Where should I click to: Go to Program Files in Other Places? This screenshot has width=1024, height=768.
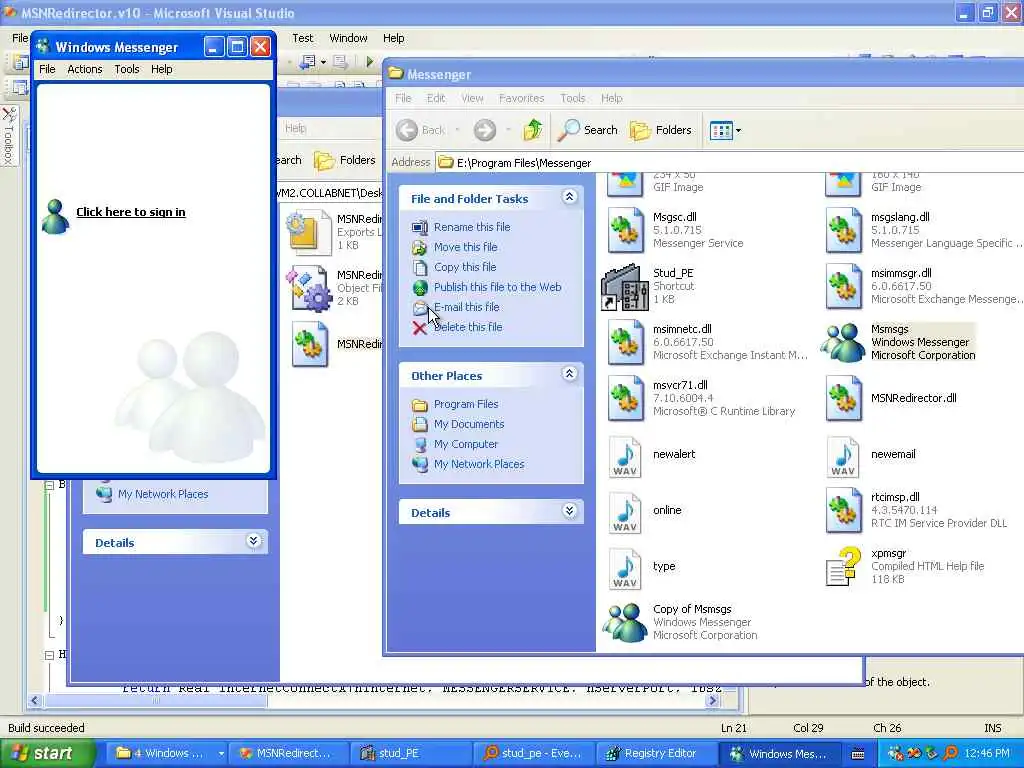point(466,404)
